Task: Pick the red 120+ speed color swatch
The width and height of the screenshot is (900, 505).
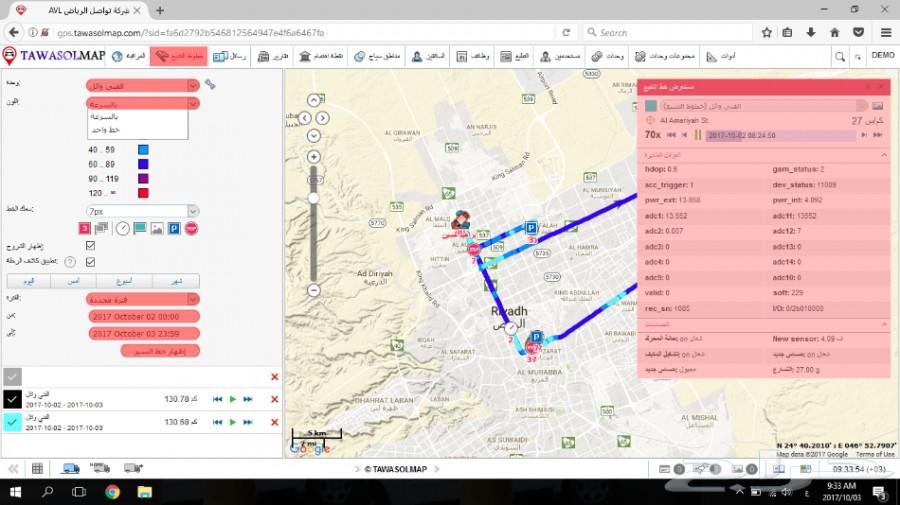Action: point(143,193)
